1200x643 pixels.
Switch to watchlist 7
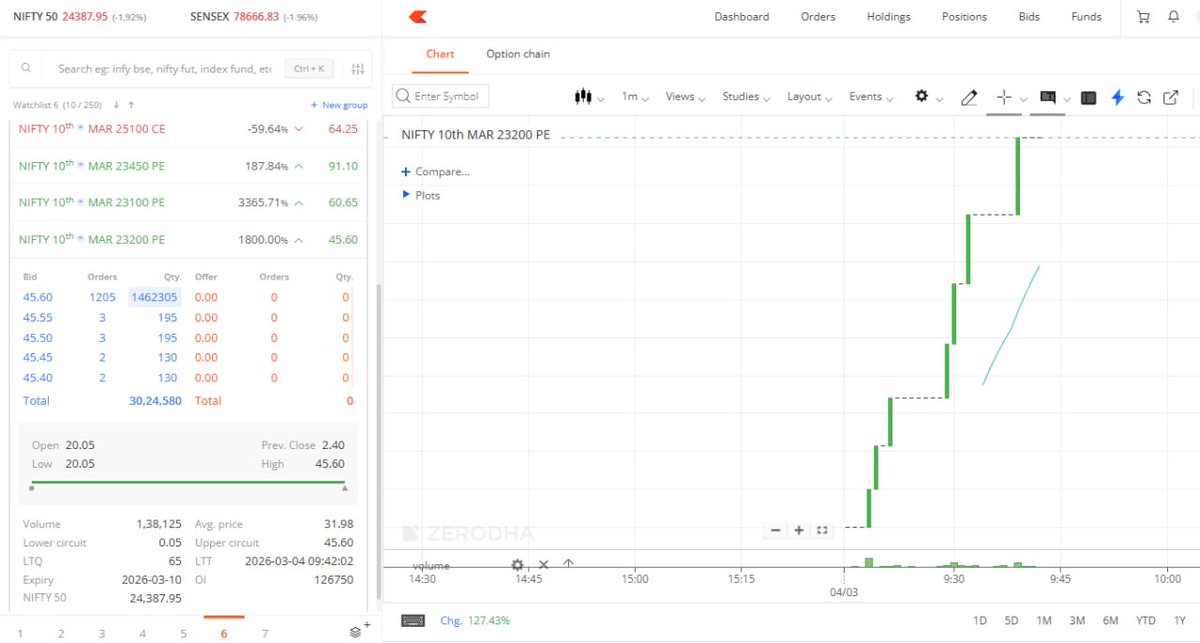(x=265, y=633)
